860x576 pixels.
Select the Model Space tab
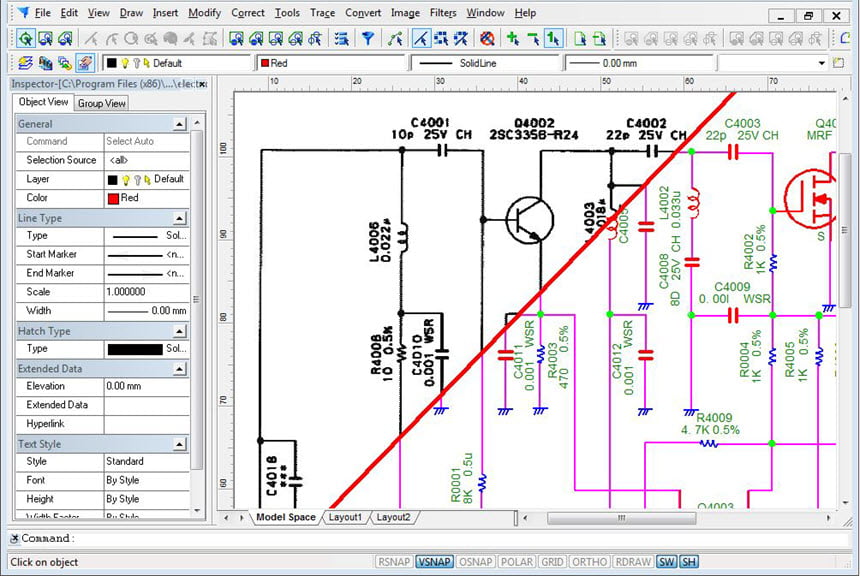pyautogui.click(x=286, y=517)
